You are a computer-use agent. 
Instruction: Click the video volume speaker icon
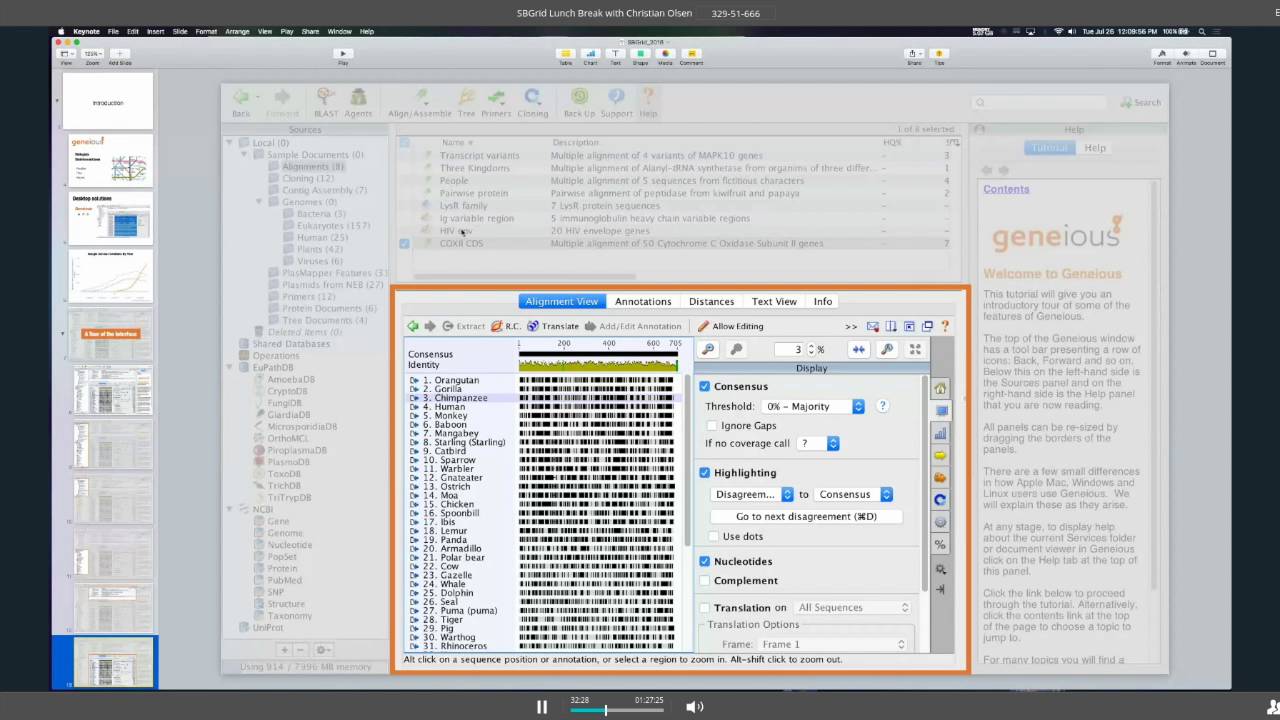point(694,707)
